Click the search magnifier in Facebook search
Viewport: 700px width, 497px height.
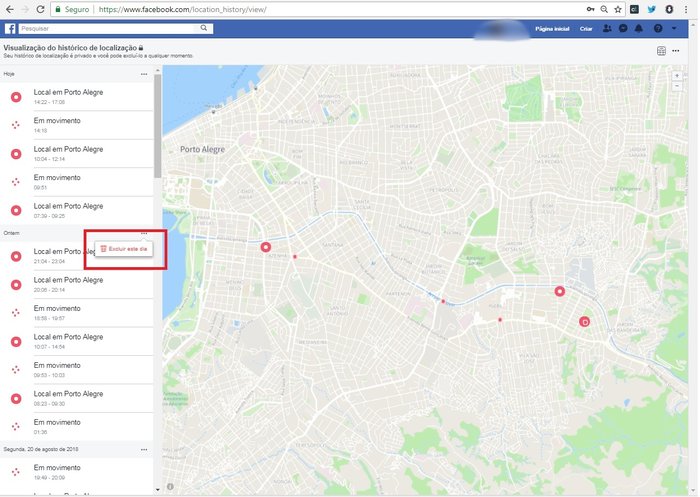point(204,28)
